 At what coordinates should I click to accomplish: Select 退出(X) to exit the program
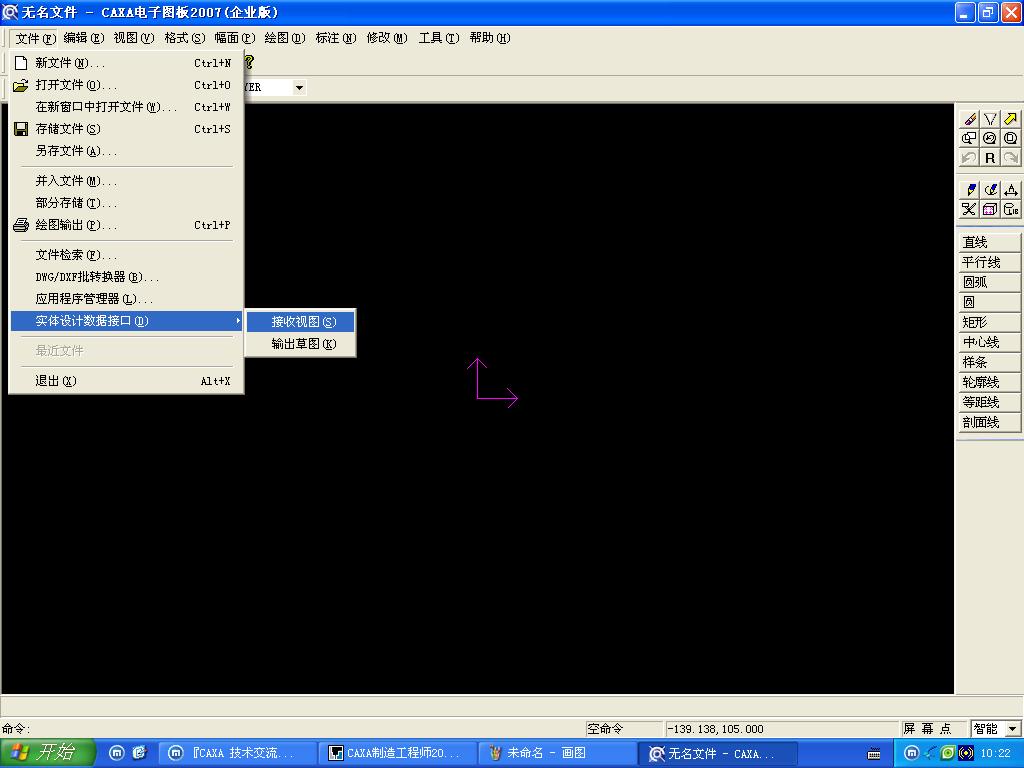coord(127,381)
